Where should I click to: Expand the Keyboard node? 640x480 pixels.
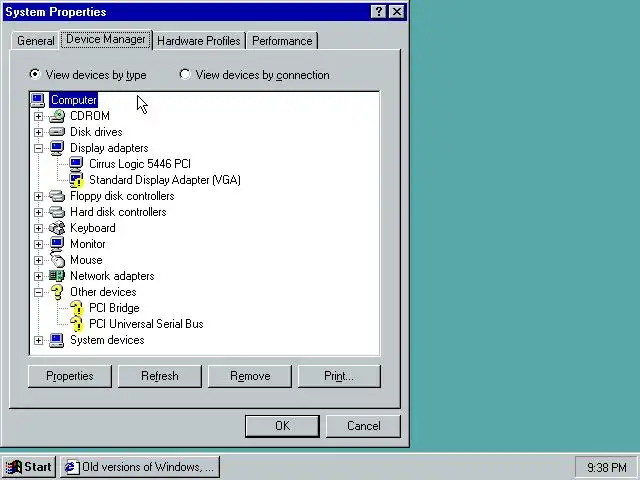(x=38, y=228)
